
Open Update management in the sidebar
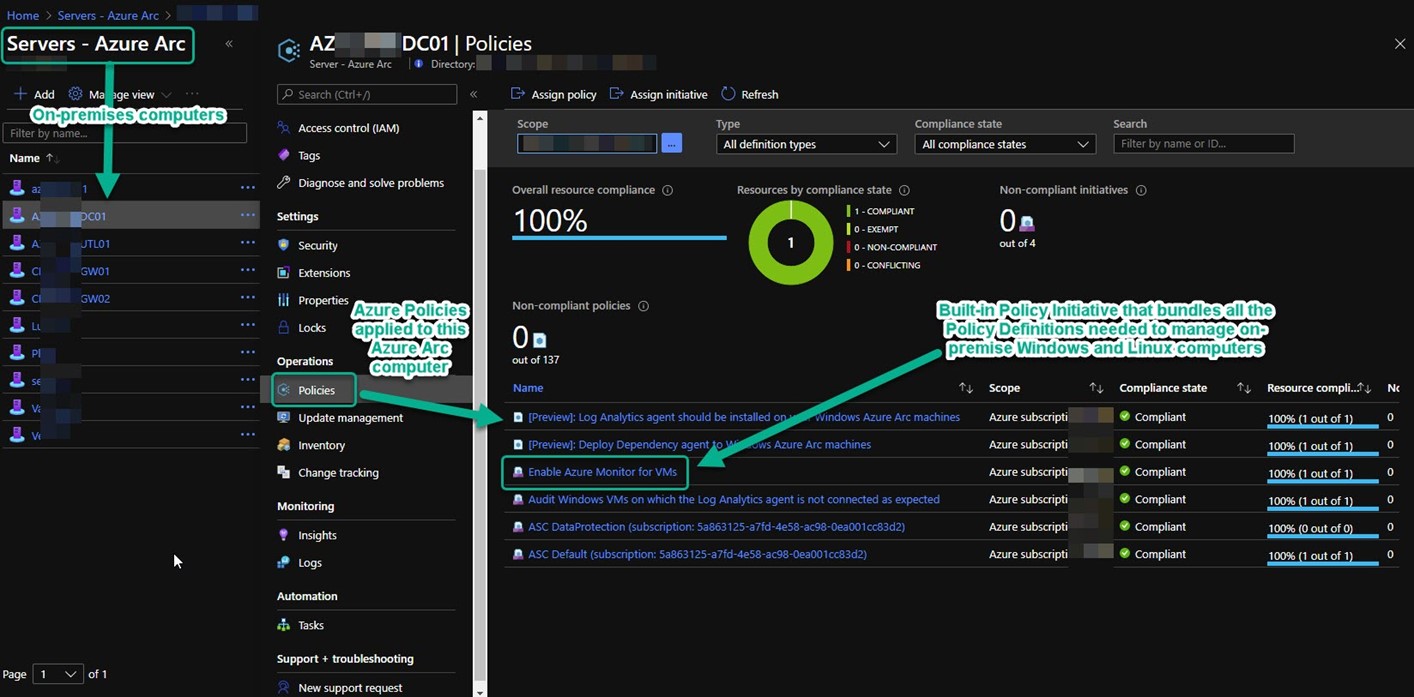click(x=350, y=418)
